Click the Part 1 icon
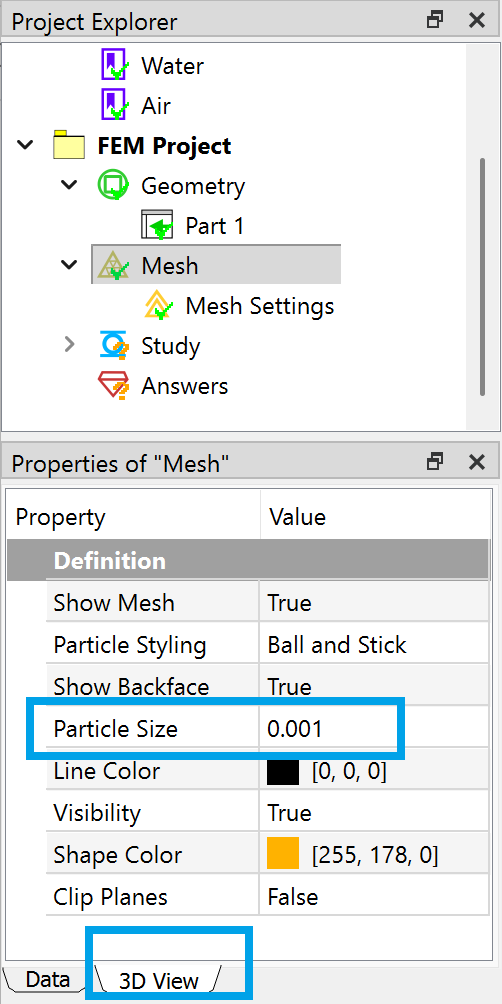502x1004 pixels. (157, 225)
